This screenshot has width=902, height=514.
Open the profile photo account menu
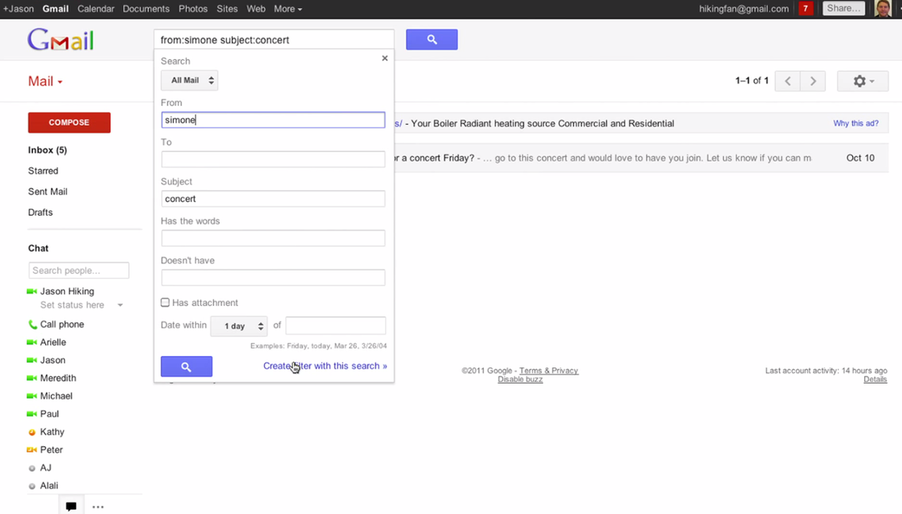(x=882, y=9)
